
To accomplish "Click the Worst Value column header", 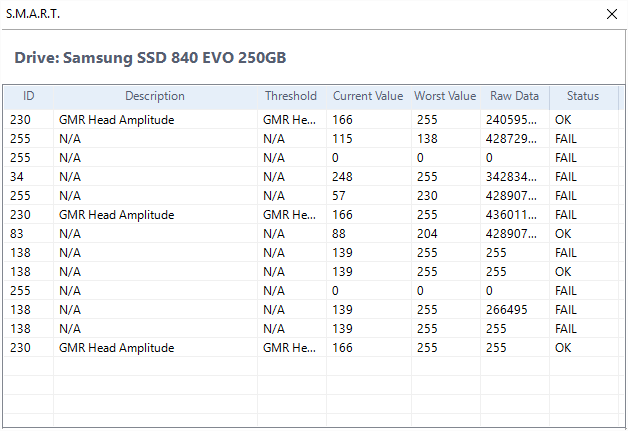I will [445, 96].
